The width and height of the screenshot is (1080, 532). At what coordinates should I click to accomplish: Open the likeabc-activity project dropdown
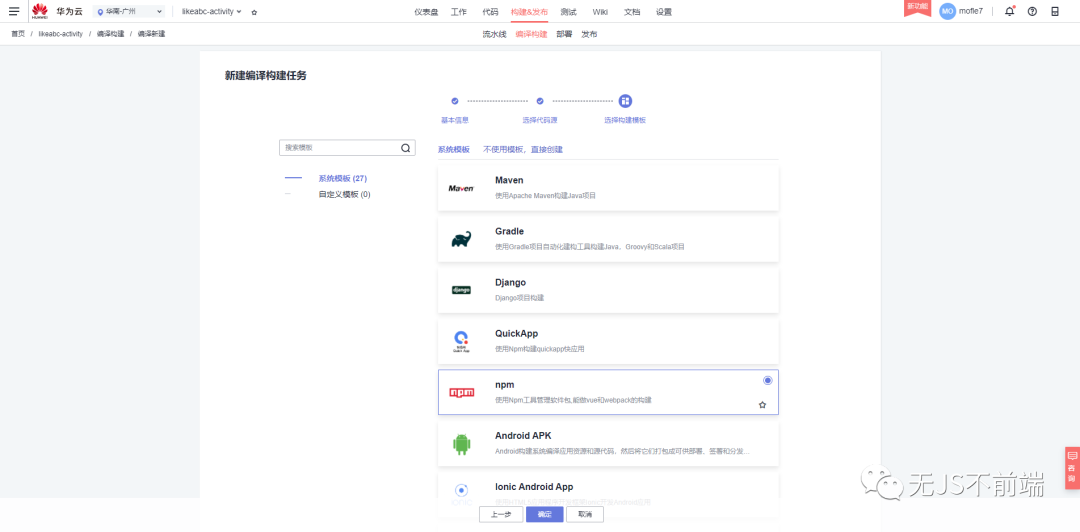point(211,12)
